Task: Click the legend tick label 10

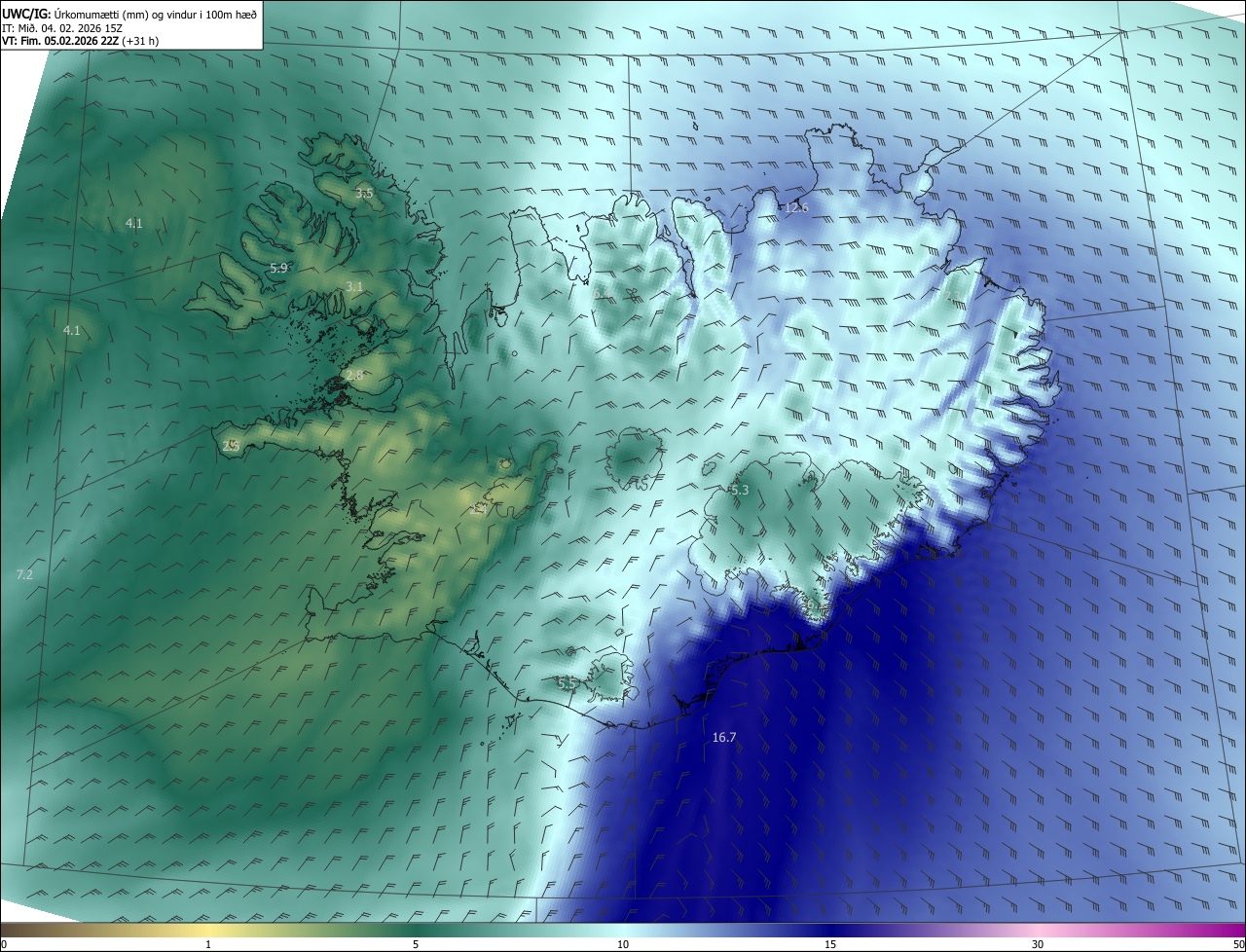Action: [x=623, y=944]
